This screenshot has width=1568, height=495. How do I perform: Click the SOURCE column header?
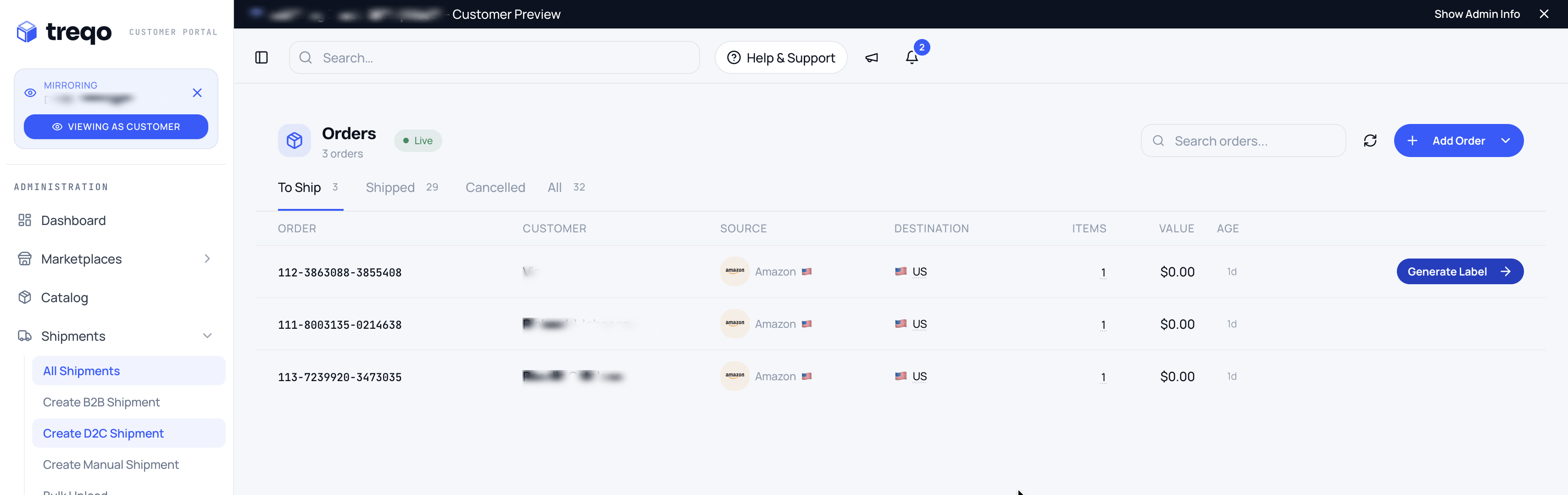click(743, 229)
